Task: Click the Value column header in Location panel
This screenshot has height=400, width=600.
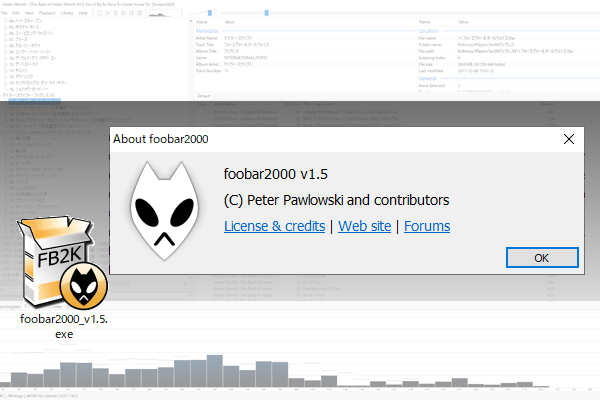Action: point(463,22)
